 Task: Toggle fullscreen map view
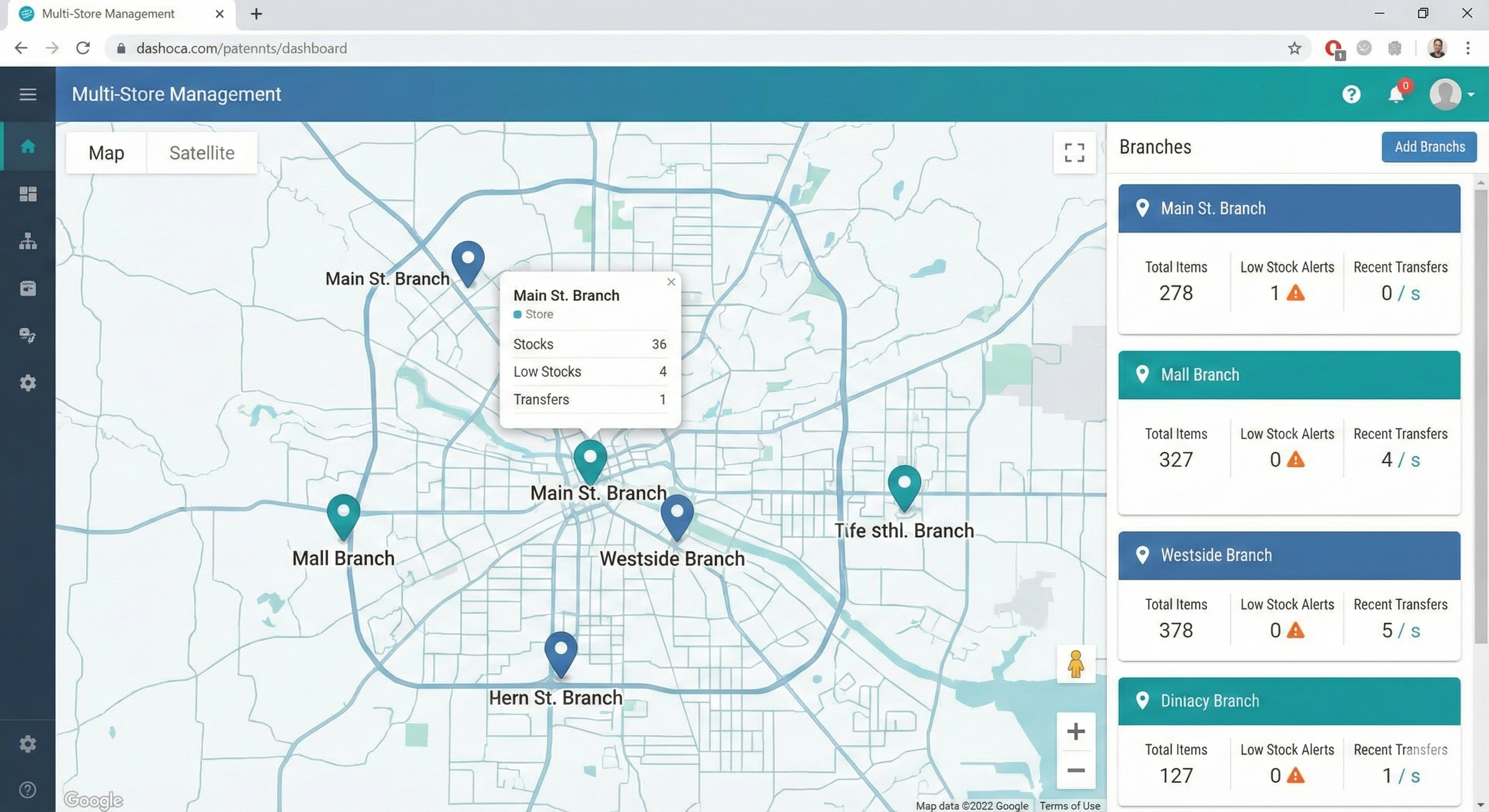(x=1074, y=153)
